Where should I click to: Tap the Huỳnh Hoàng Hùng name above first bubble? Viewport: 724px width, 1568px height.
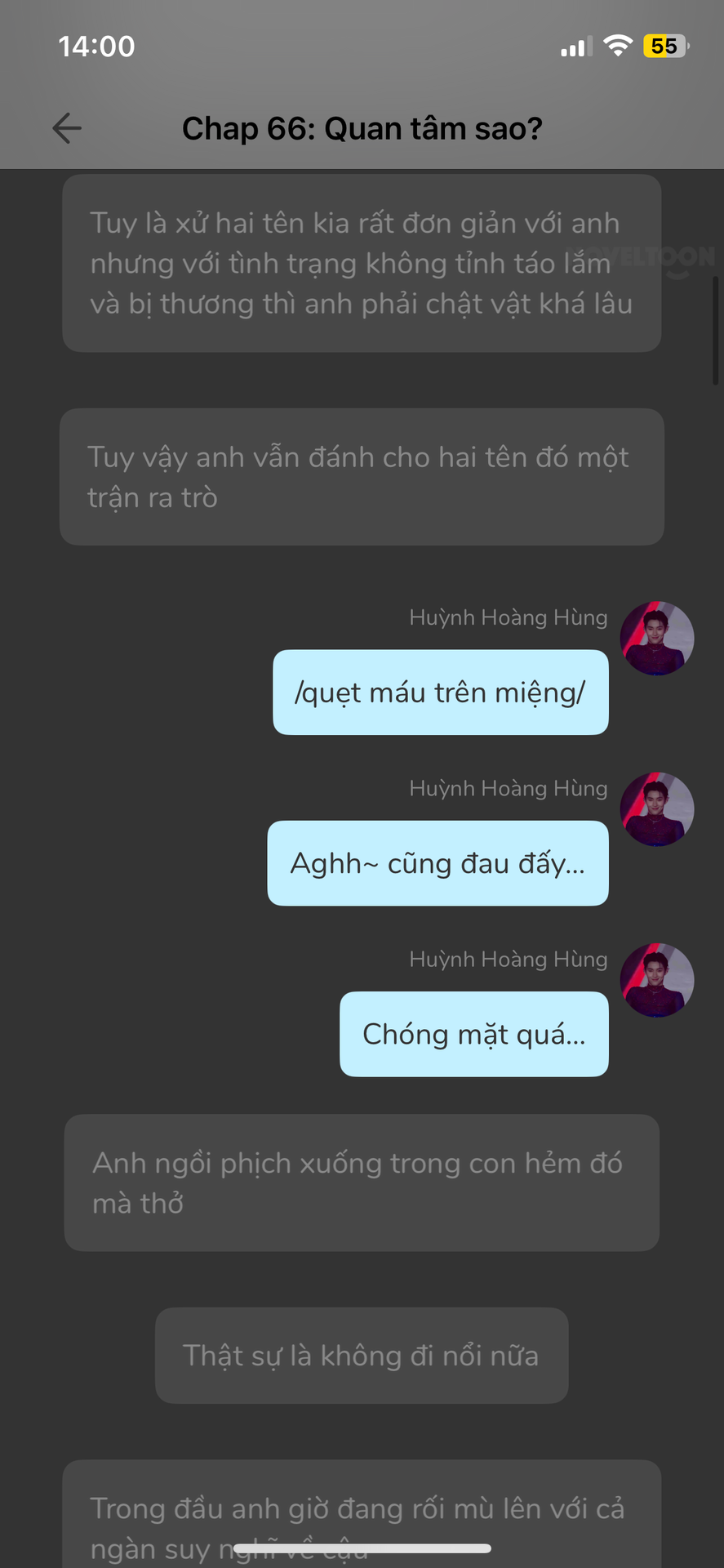point(509,617)
